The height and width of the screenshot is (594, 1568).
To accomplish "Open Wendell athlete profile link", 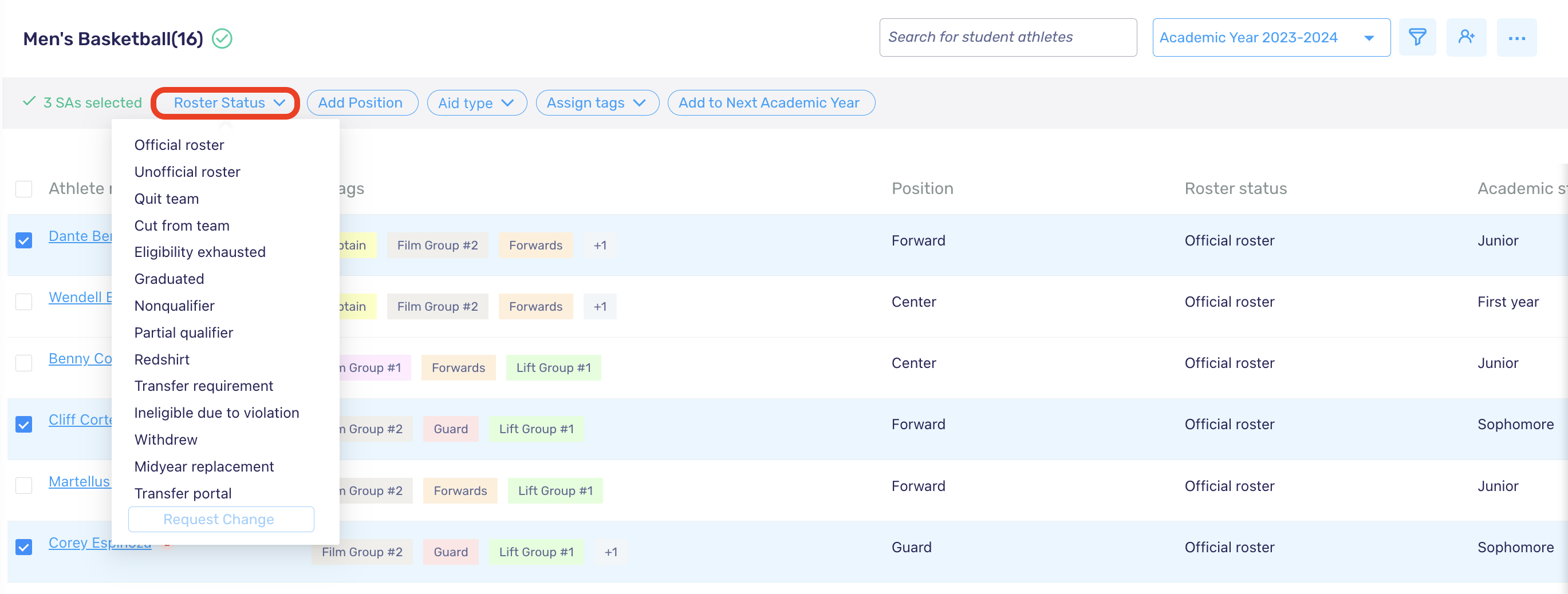I will coord(80,298).
